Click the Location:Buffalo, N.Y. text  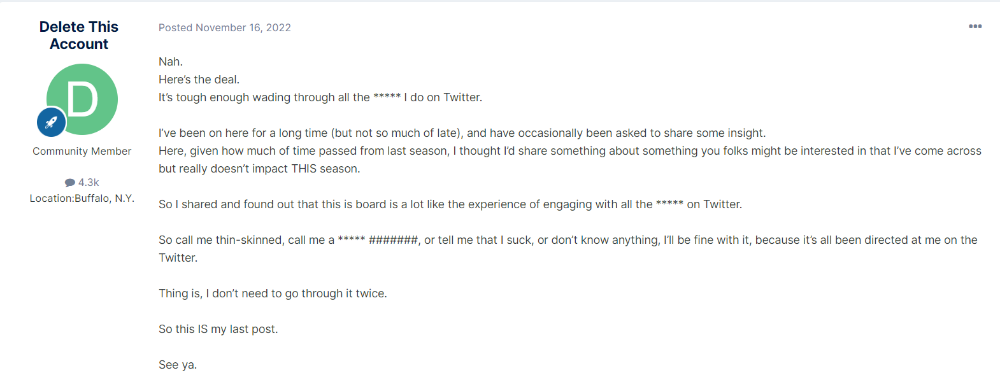point(82,198)
